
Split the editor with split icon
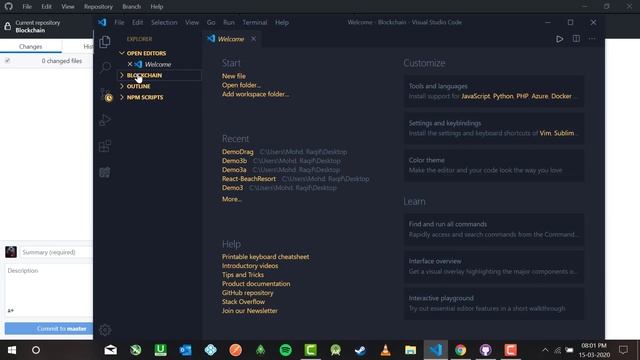click(576, 39)
